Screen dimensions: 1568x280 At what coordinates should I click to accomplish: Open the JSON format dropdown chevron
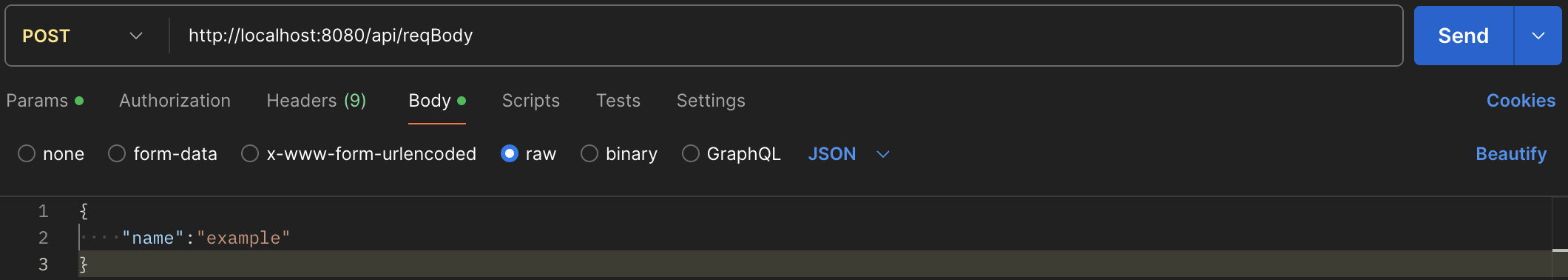click(x=882, y=154)
